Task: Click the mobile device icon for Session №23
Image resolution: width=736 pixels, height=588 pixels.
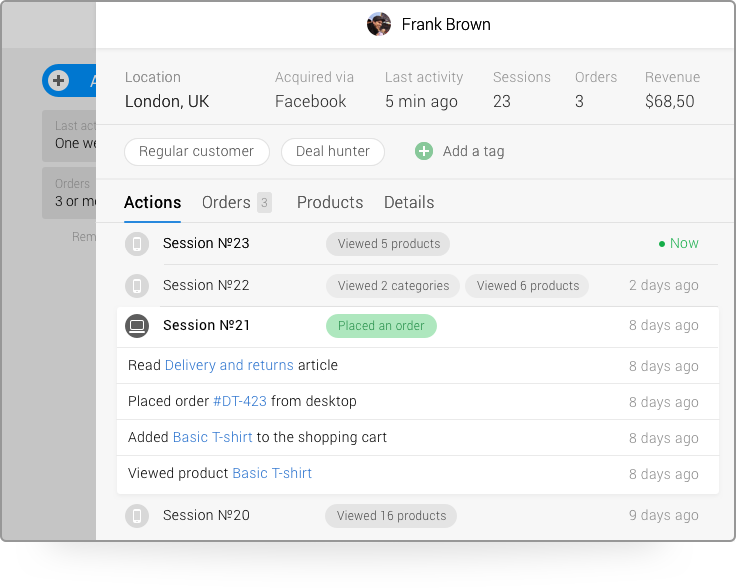Action: 137,244
